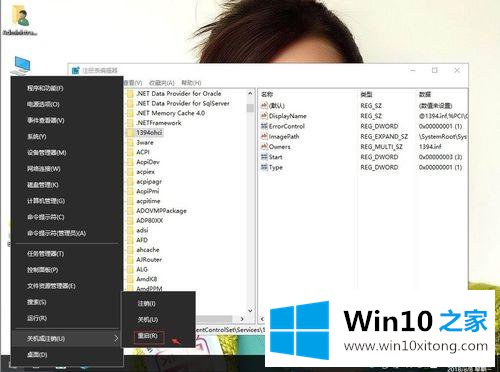Select the .NET Memory Cache 4.0 key

pyautogui.click(x=171, y=113)
